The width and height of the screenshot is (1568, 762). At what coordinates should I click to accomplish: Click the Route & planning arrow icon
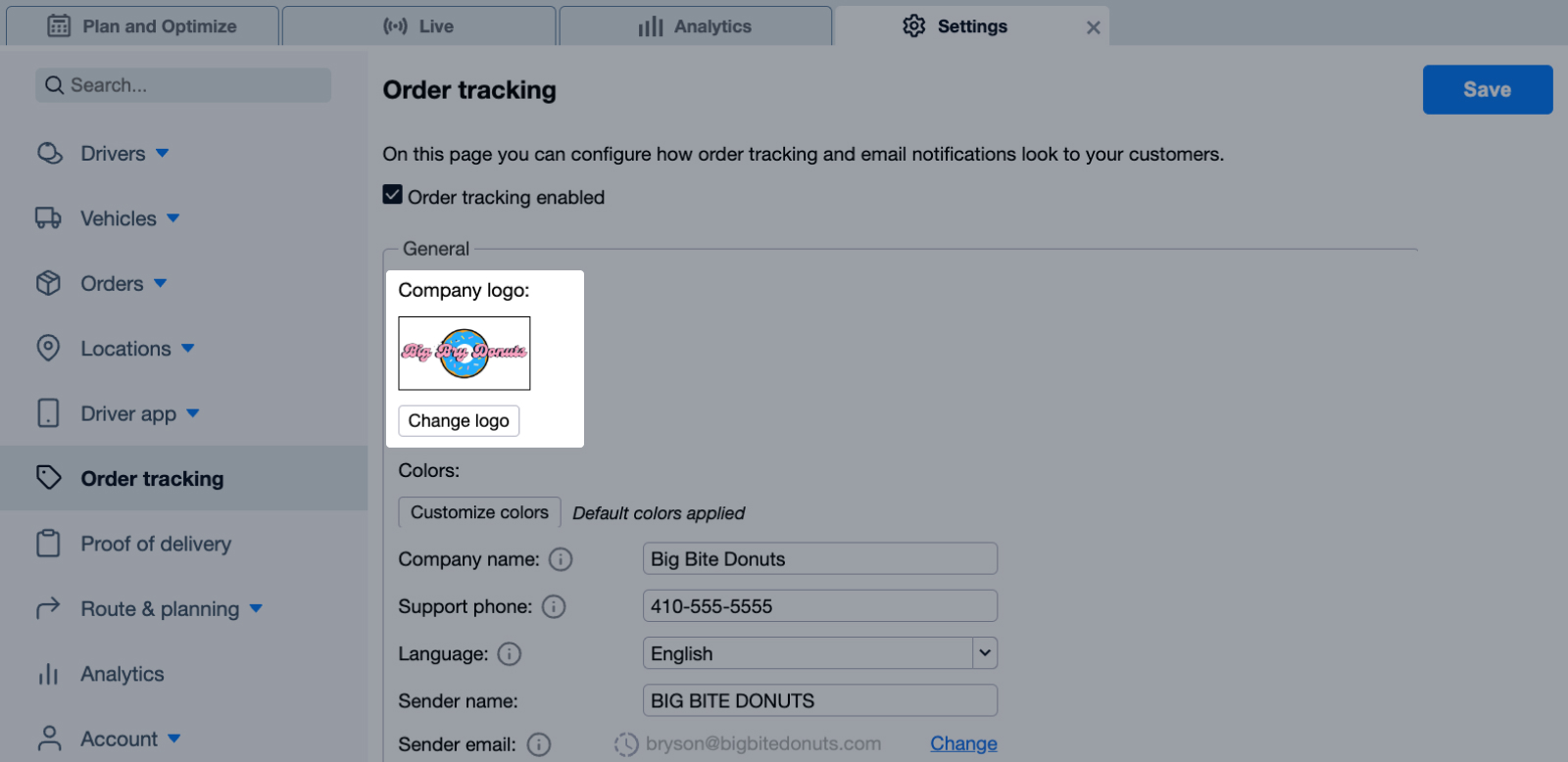coord(48,609)
